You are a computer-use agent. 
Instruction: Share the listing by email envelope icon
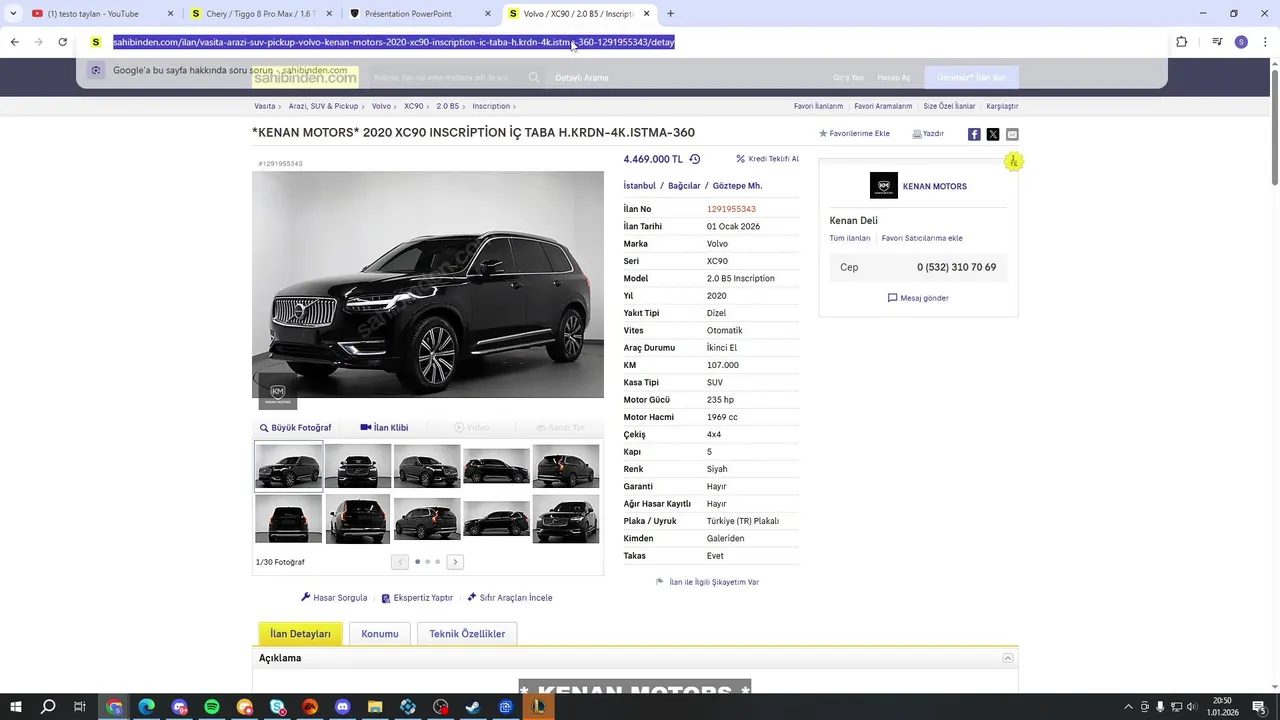coord(1012,134)
